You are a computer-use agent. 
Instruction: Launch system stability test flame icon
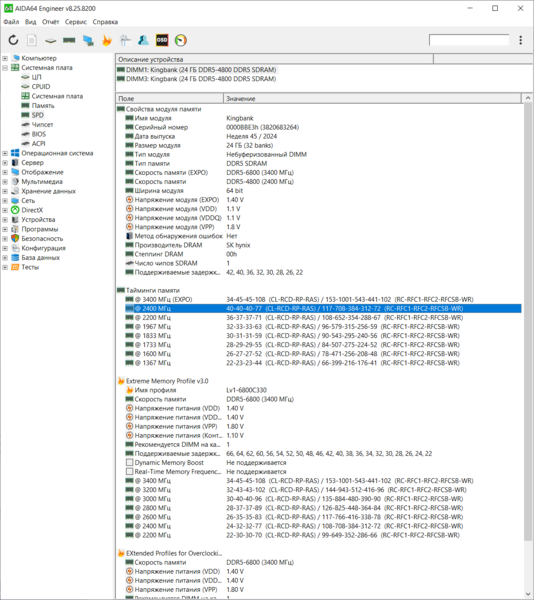107,40
